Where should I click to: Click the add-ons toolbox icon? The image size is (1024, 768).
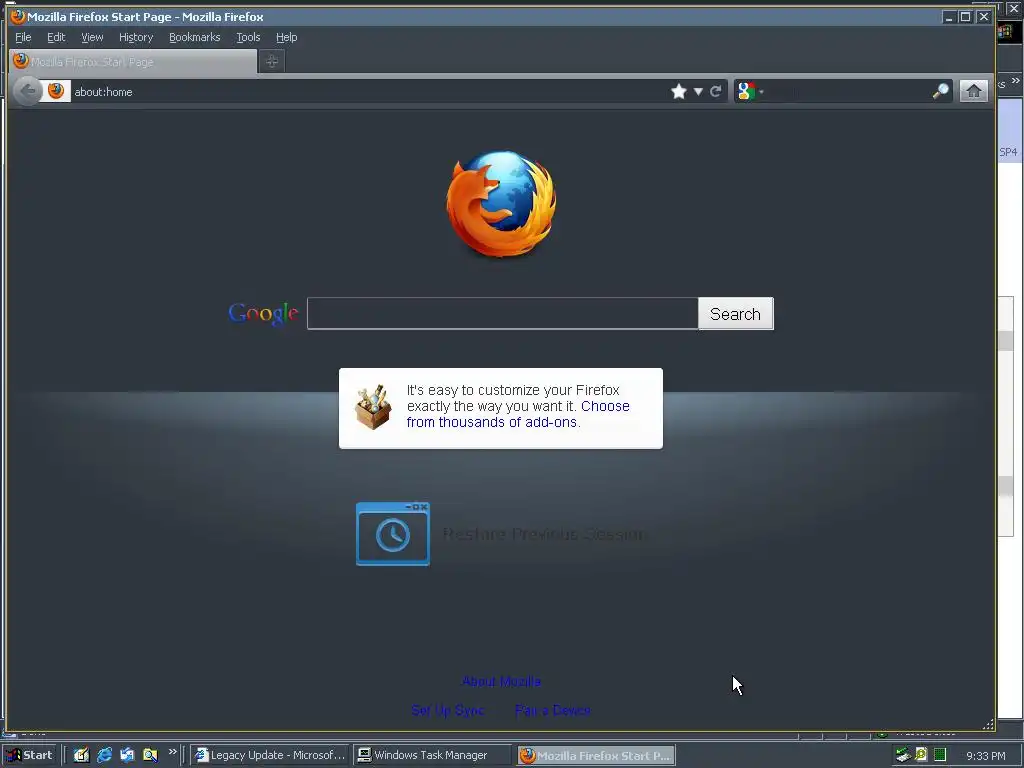pos(373,407)
